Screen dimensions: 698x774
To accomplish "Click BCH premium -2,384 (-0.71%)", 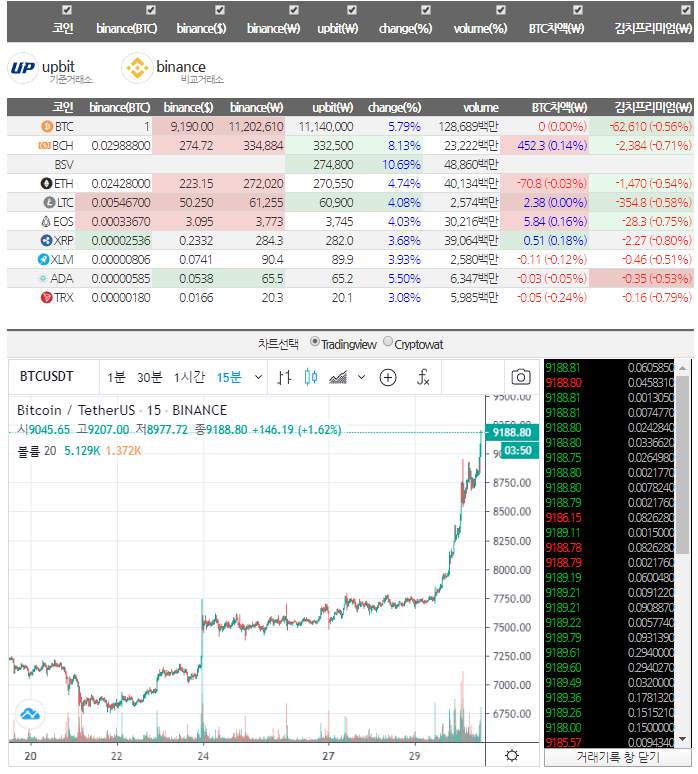I will pyautogui.click(x=653, y=146).
